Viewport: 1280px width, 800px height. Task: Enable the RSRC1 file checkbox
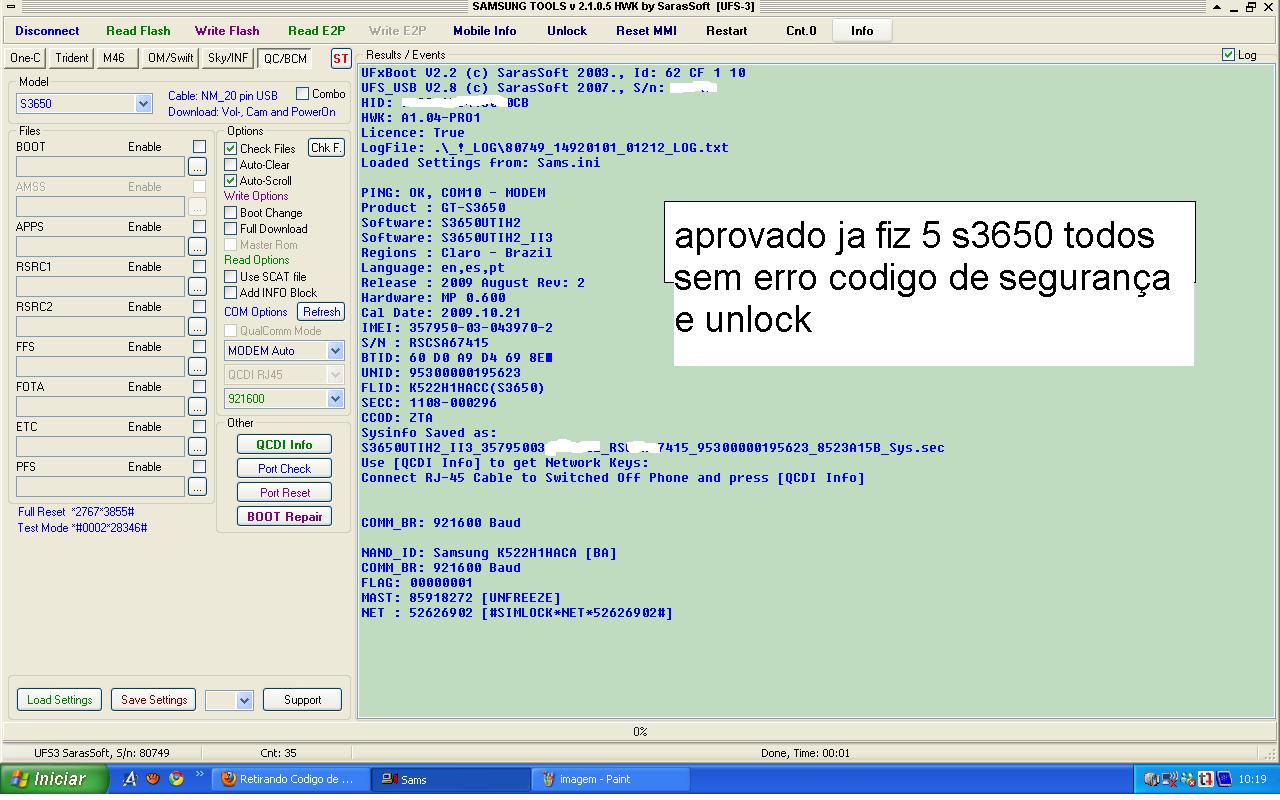[199, 266]
